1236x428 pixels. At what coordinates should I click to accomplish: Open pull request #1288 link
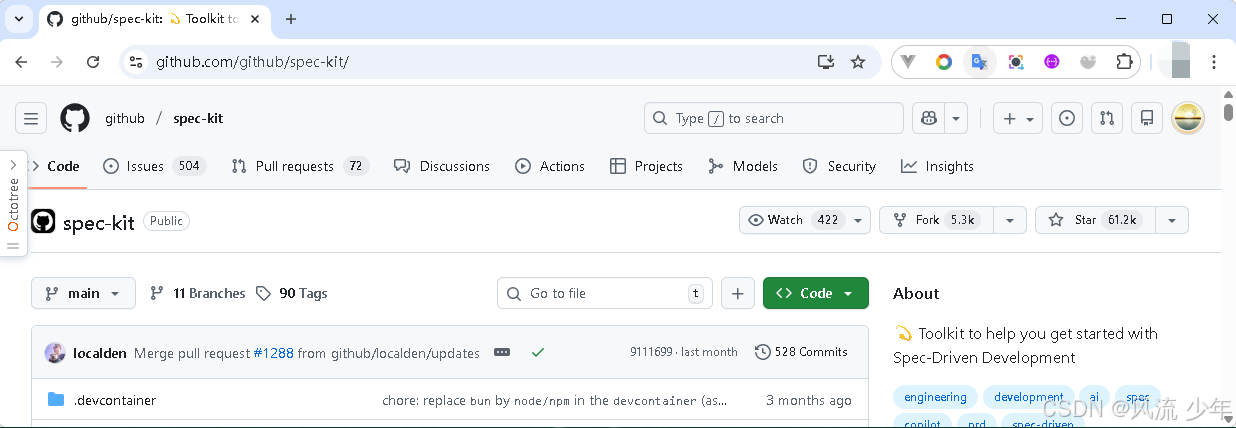[273, 353]
